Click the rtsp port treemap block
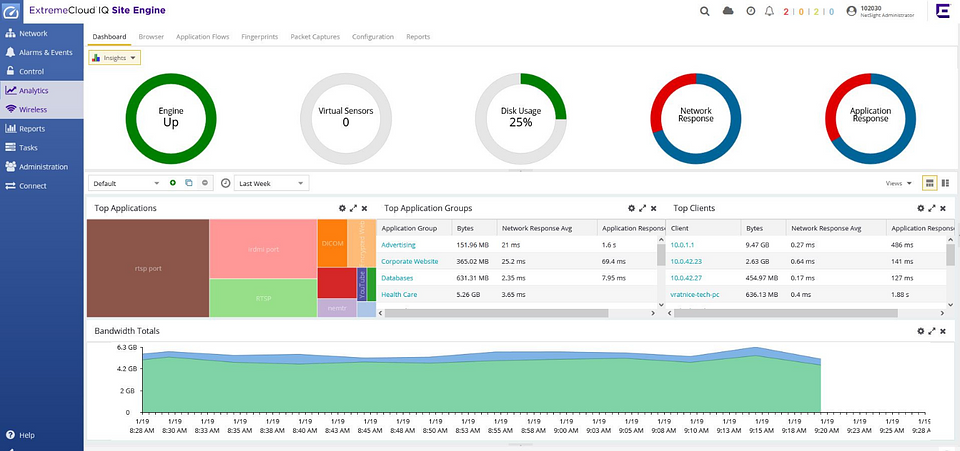This screenshot has height=451, width=960. click(x=148, y=267)
